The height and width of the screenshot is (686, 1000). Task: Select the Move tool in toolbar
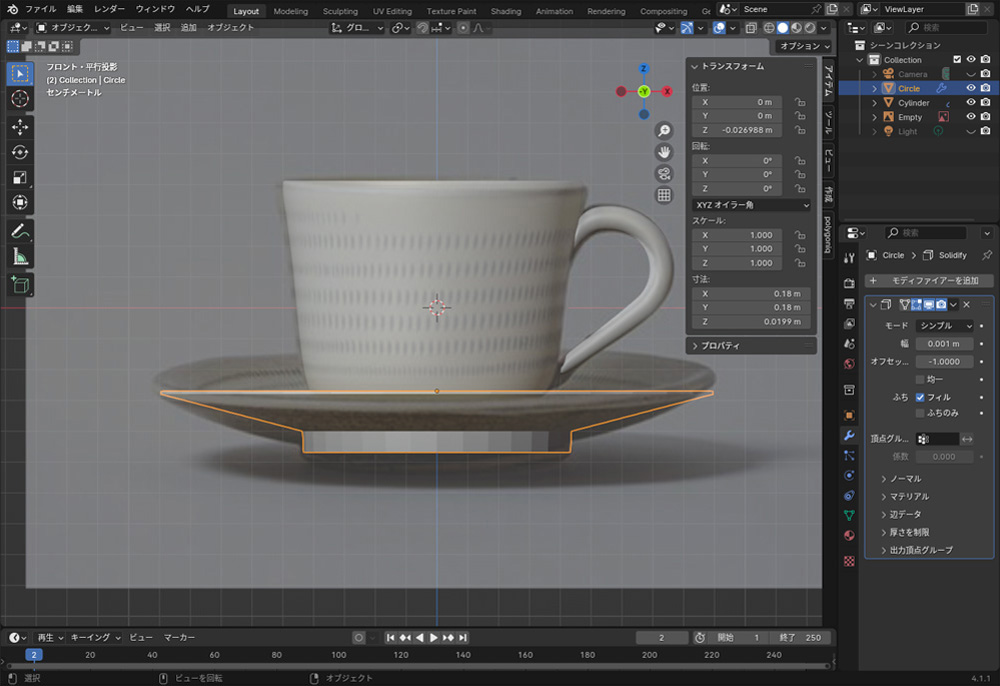click(20, 127)
